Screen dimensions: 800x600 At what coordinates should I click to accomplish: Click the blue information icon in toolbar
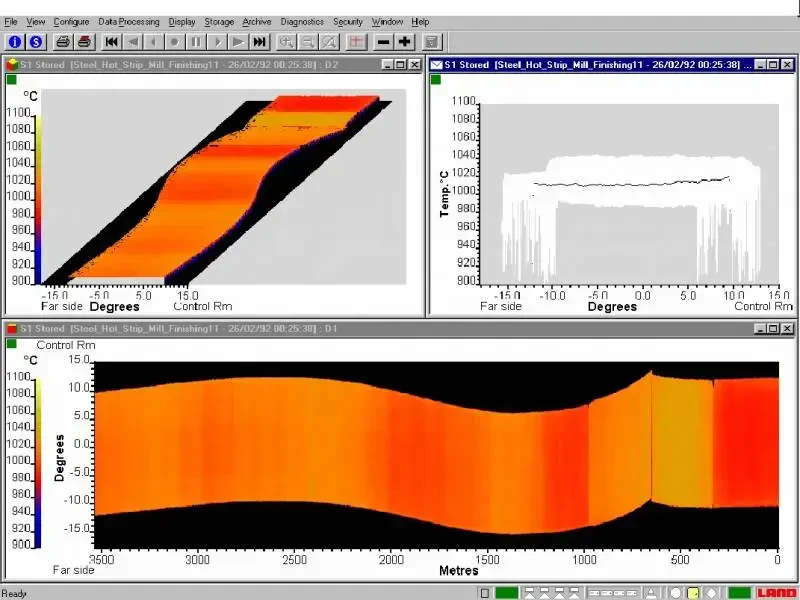click(x=15, y=42)
